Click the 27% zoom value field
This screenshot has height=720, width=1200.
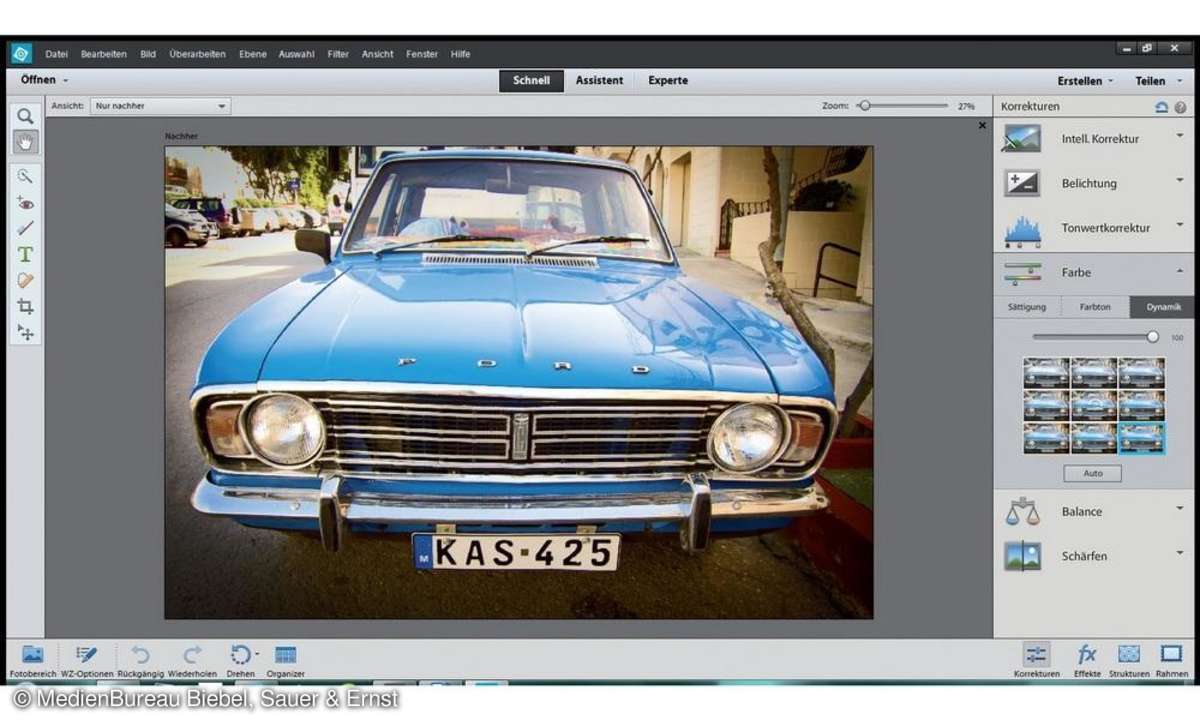(x=966, y=106)
